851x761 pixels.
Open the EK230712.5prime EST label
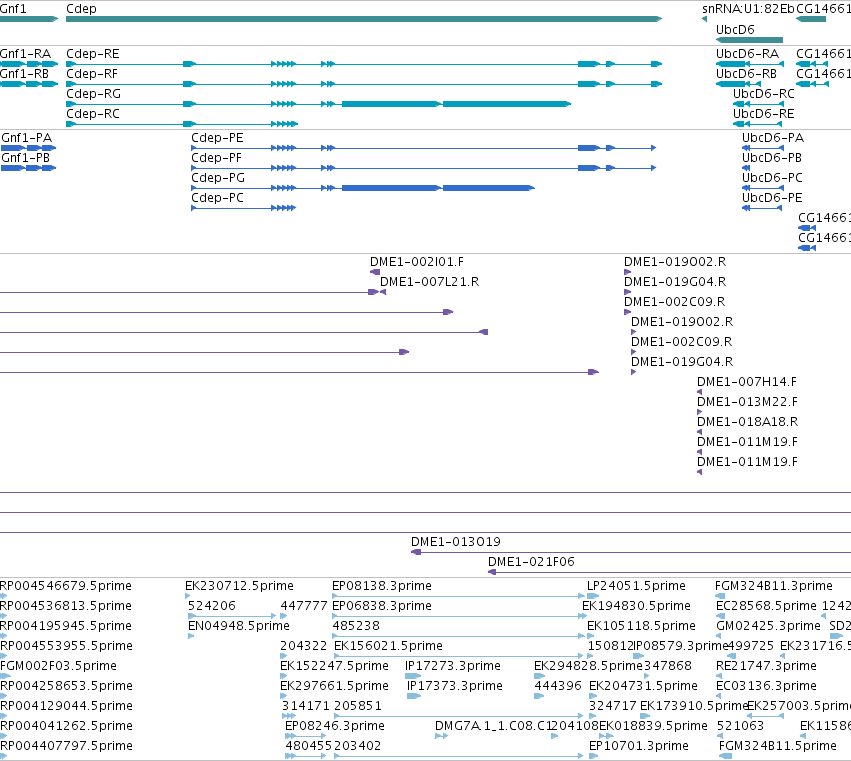239,586
